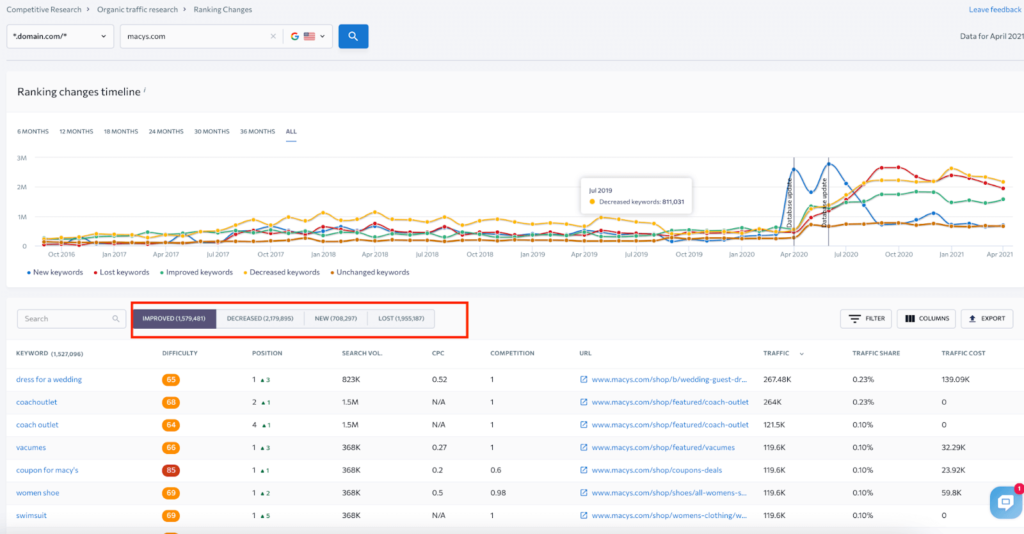Sort by the Search Vol. column header
Image resolution: width=1024 pixels, height=534 pixels.
click(362, 353)
